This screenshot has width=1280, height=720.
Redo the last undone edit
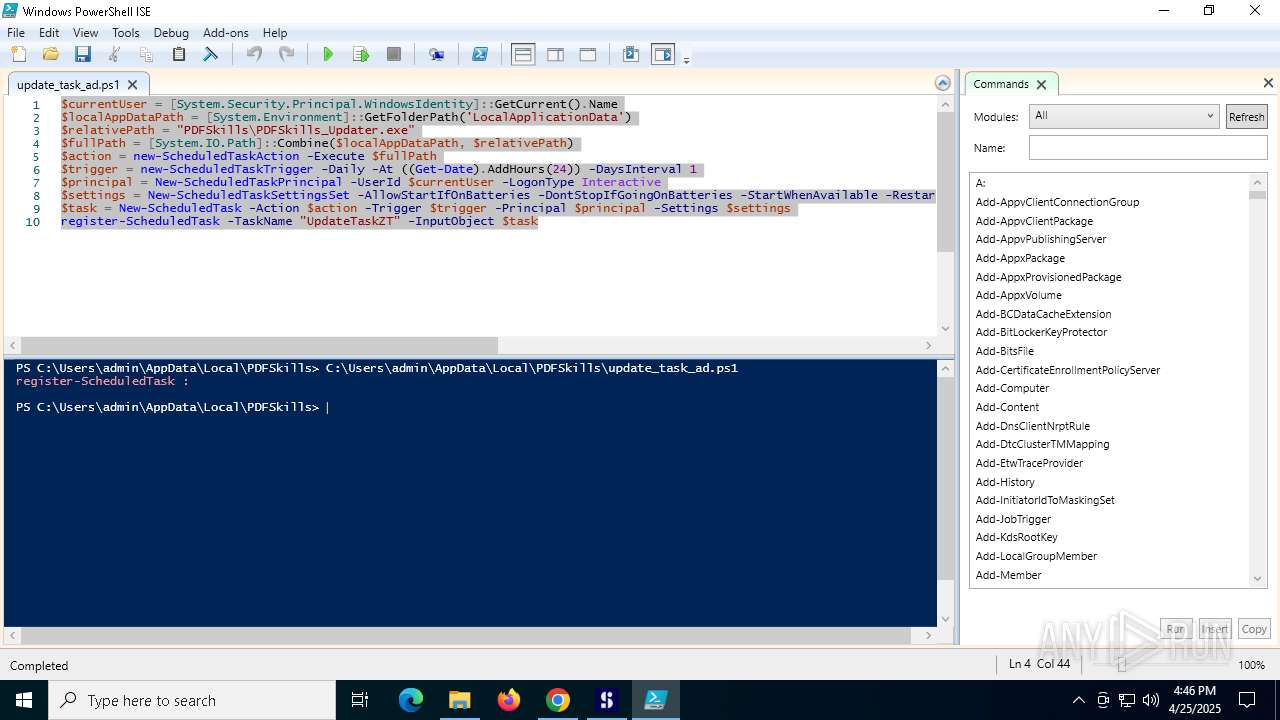pos(286,54)
